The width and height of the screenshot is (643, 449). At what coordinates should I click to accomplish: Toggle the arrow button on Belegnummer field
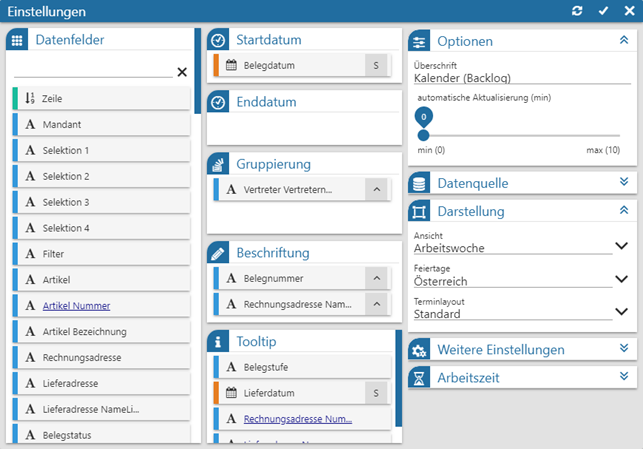(376, 279)
